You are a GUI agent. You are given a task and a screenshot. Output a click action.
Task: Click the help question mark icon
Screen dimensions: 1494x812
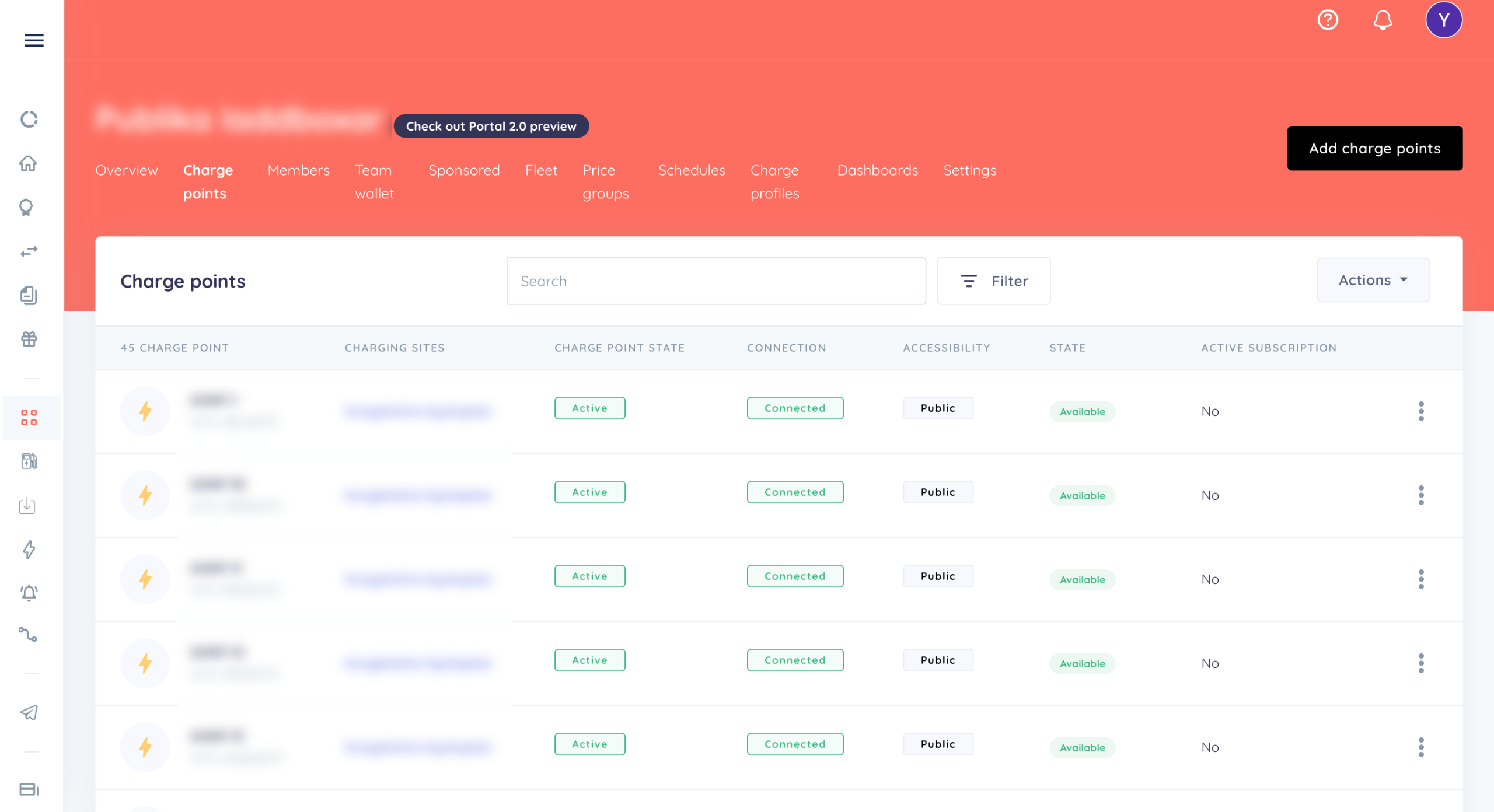click(x=1328, y=20)
